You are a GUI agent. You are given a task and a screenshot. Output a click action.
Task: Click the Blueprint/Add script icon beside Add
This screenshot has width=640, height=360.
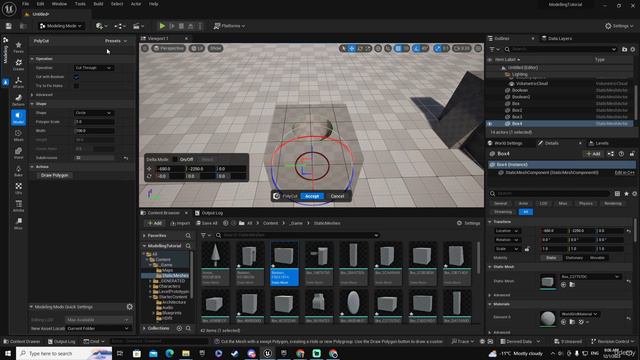pos(611,153)
